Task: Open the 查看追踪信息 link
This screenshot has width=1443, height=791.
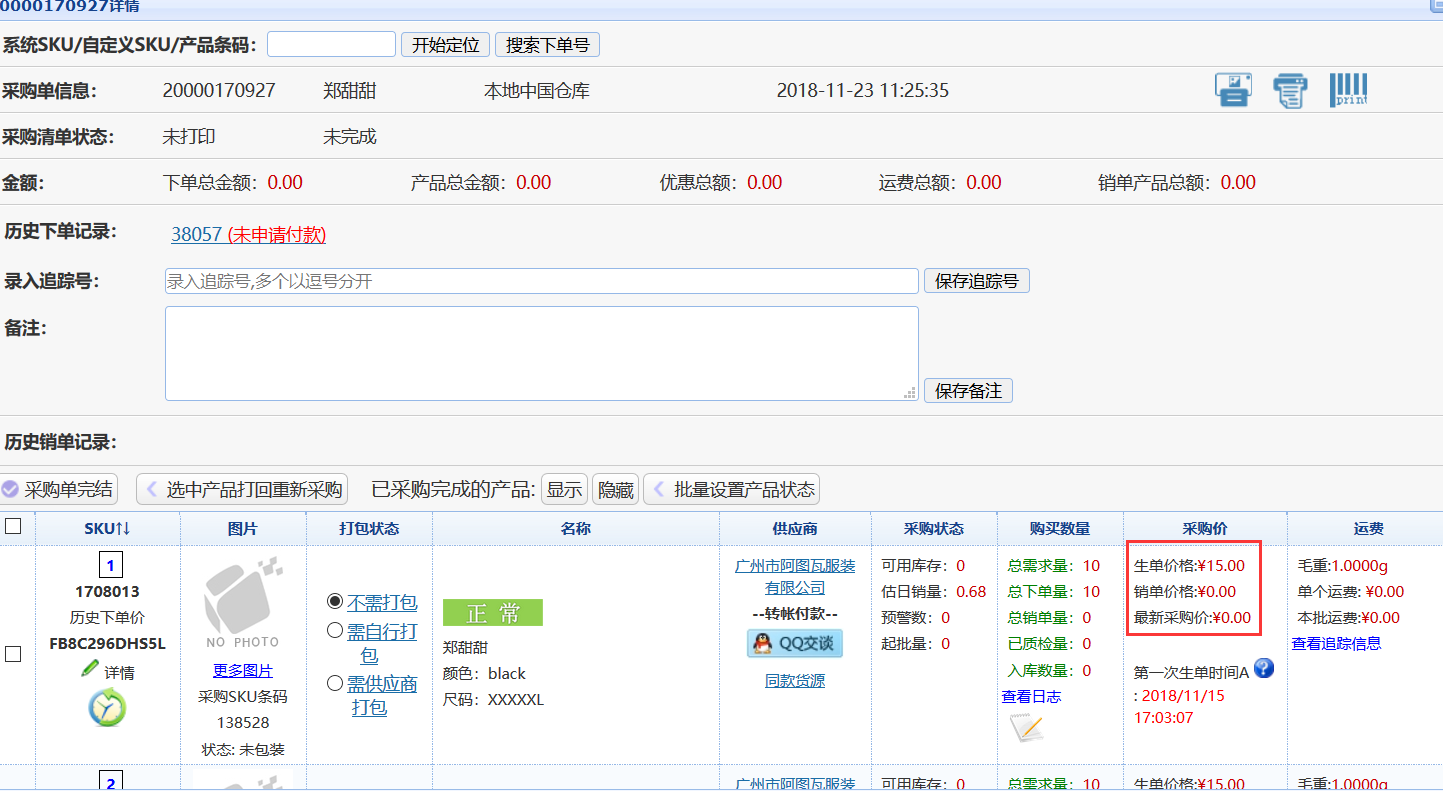Action: click(x=1336, y=643)
